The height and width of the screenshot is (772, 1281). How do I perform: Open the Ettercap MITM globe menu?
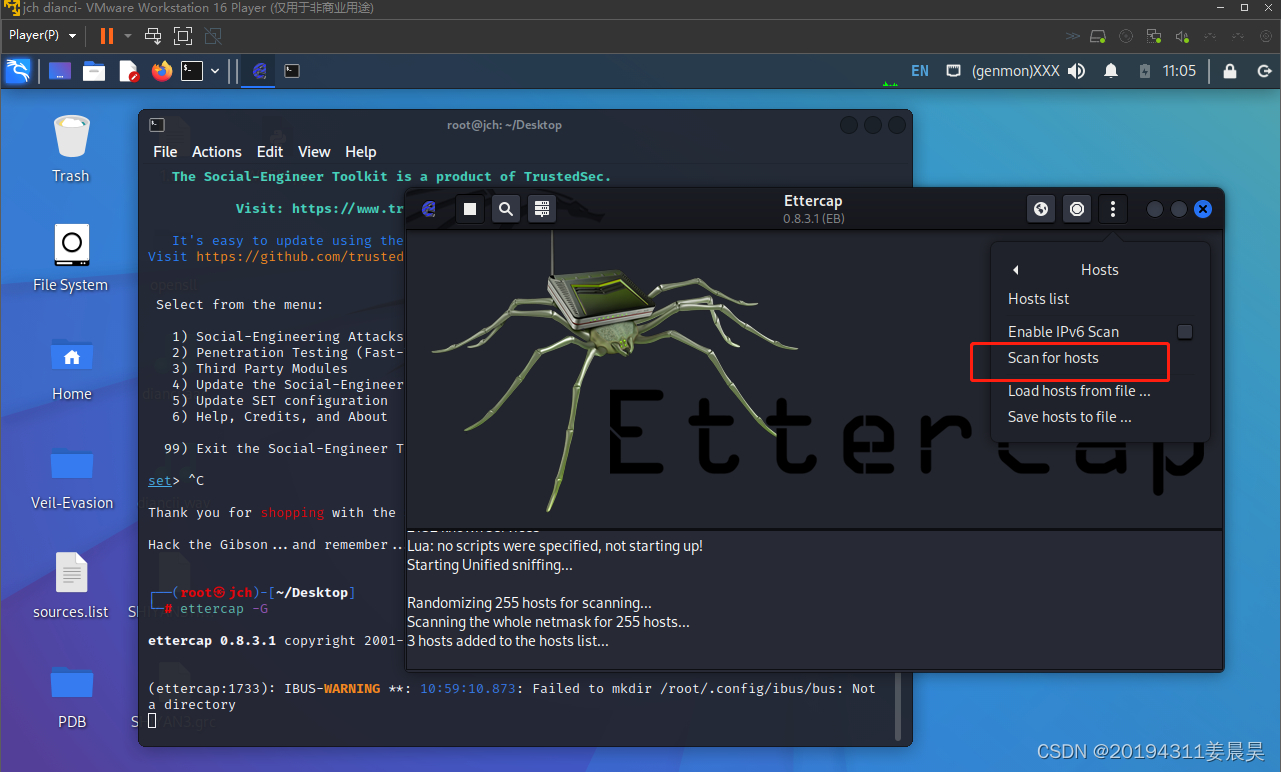(1041, 209)
